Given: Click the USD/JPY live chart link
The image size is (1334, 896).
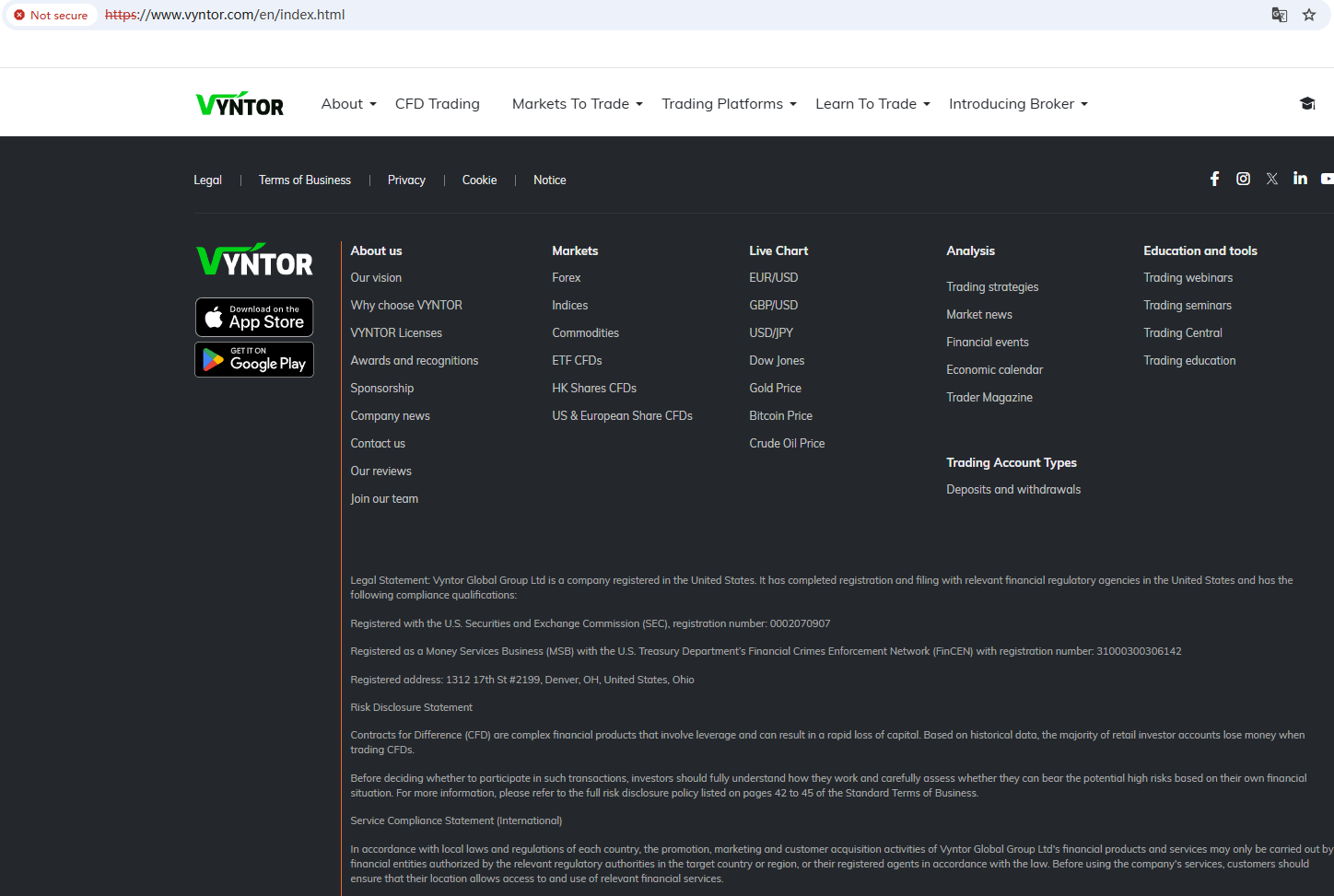Looking at the screenshot, I should pos(771,333).
